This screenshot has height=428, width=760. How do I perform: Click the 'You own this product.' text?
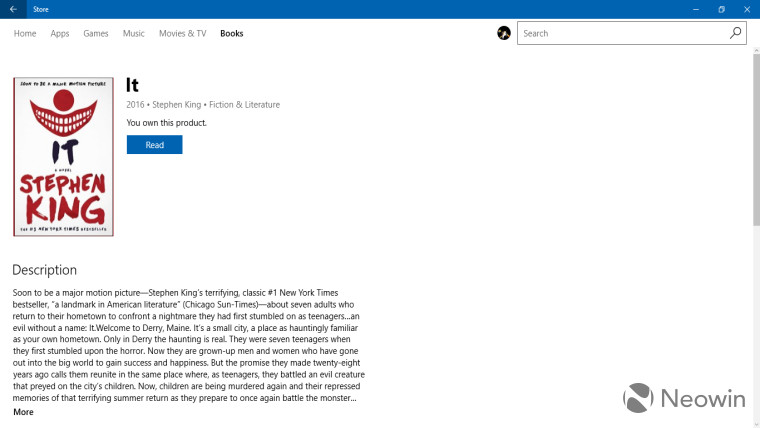166,123
